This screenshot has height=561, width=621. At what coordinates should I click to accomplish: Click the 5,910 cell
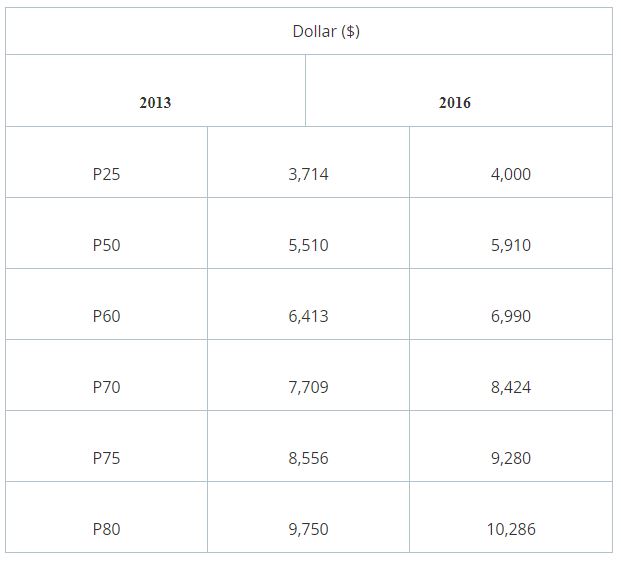click(511, 233)
